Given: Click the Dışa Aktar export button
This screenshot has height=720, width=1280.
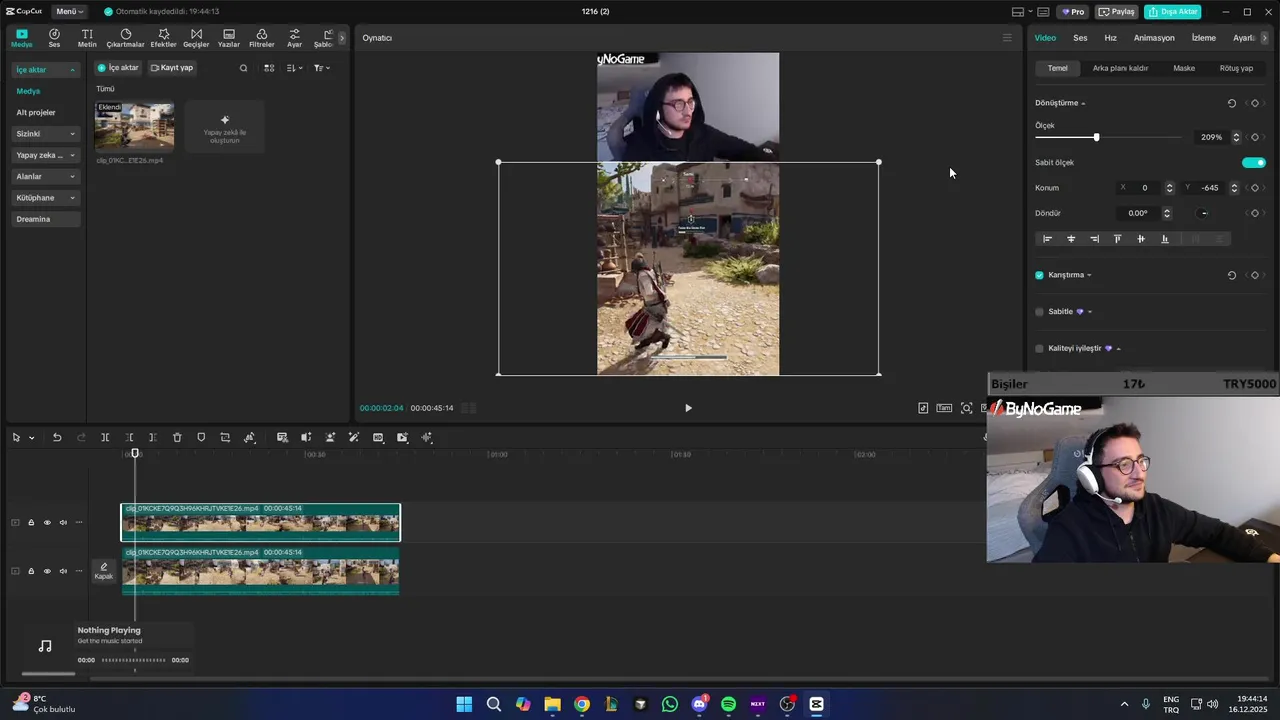Looking at the screenshot, I should point(1172,12).
